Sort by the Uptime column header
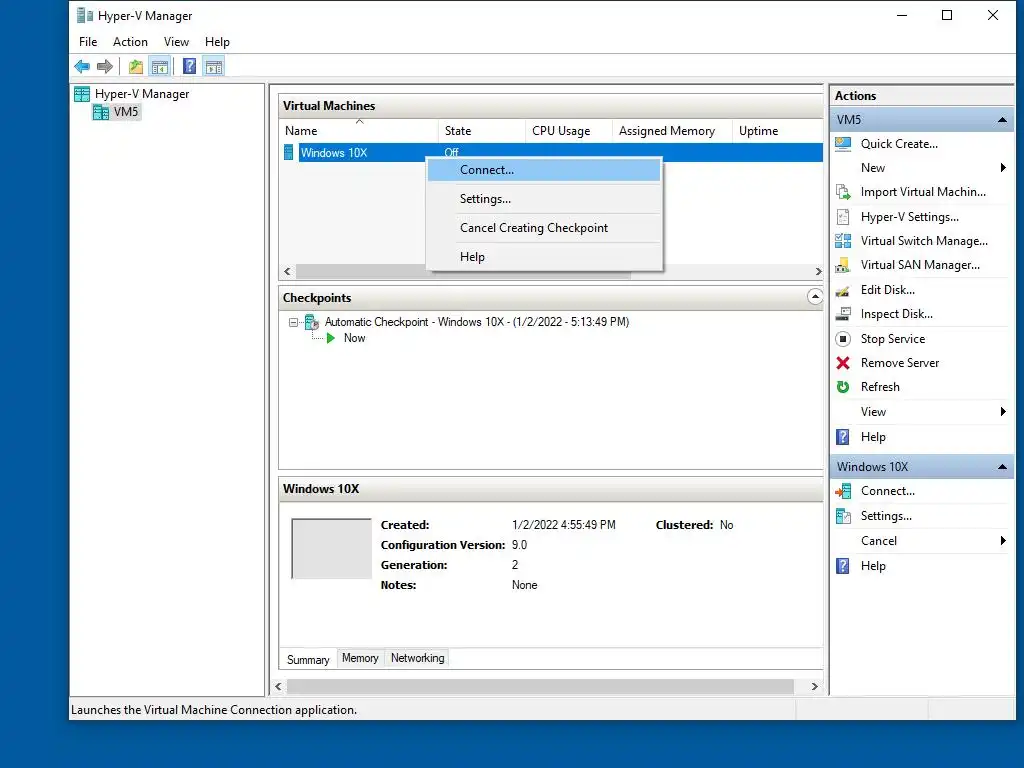This screenshot has width=1024, height=768. pos(777,131)
